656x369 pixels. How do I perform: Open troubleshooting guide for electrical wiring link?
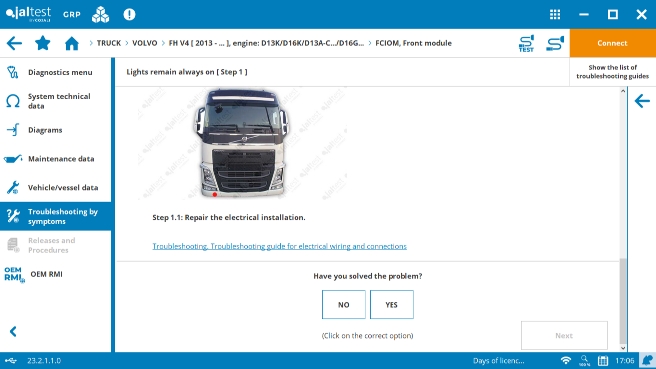pyautogui.click(x=279, y=246)
